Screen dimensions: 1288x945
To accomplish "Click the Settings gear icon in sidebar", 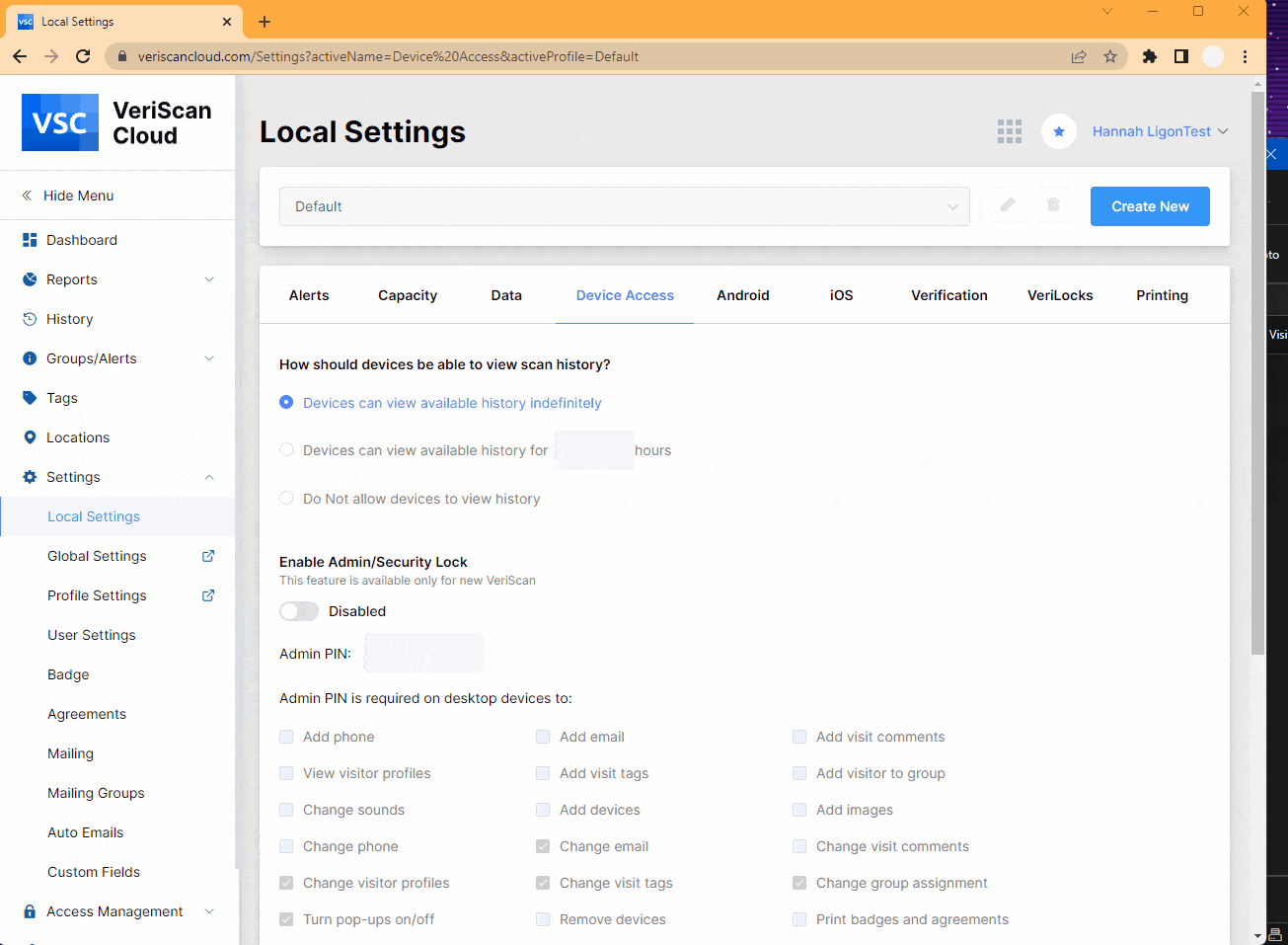I will (30, 477).
